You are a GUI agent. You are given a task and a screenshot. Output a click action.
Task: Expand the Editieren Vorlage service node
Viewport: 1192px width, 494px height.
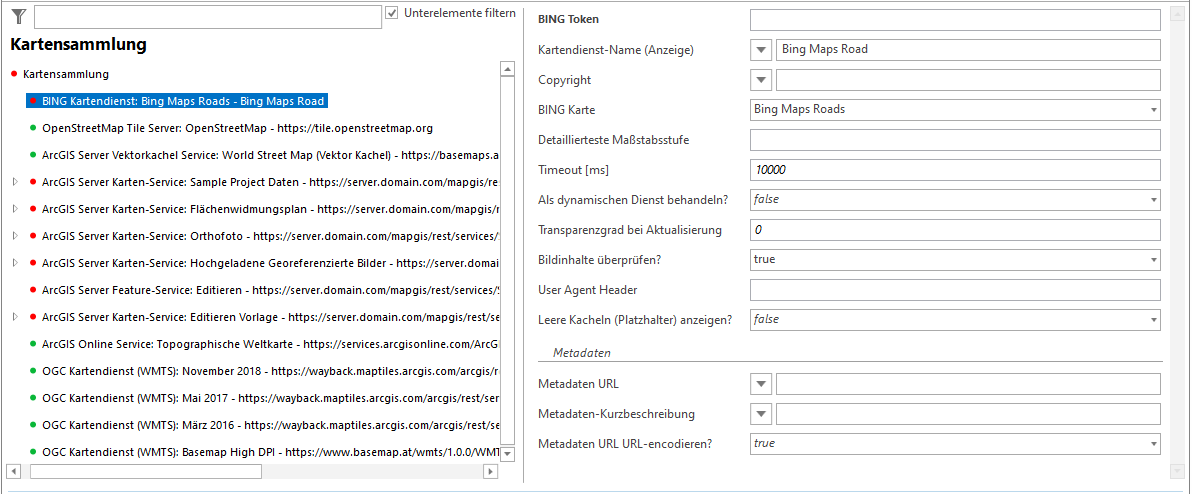pos(16,316)
